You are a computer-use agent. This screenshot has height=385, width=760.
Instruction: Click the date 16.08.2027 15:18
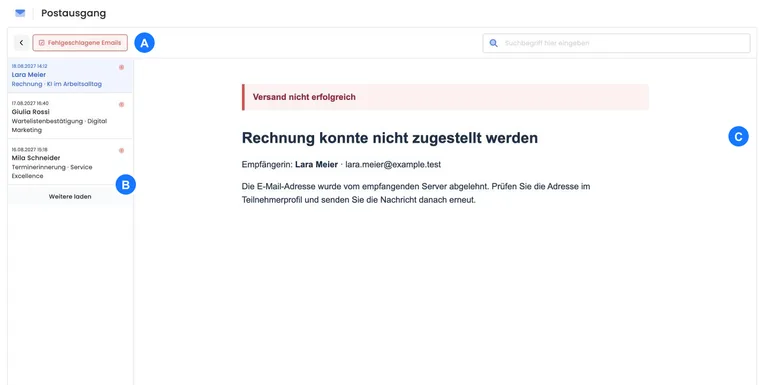click(x=30, y=149)
